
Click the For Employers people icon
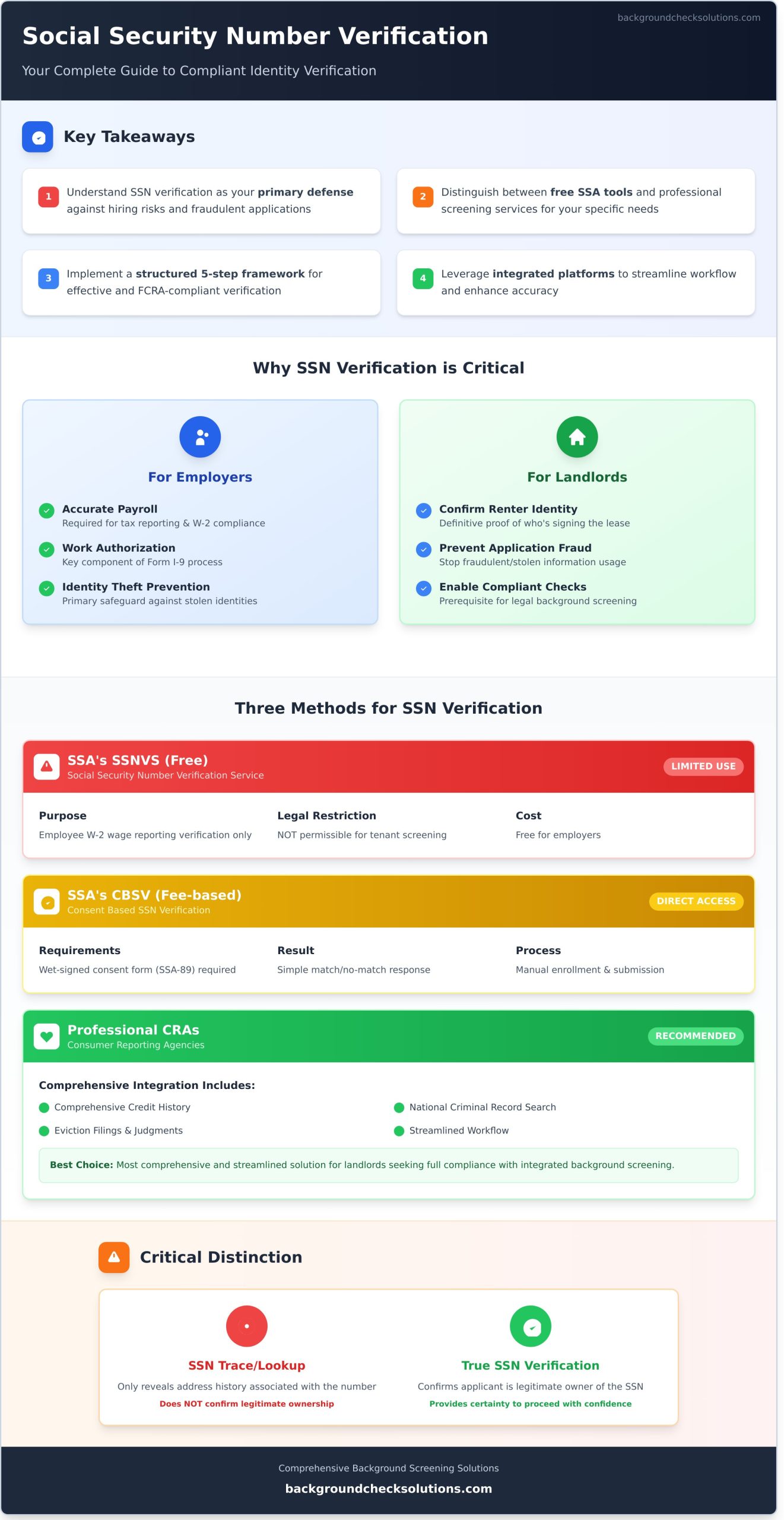click(200, 437)
